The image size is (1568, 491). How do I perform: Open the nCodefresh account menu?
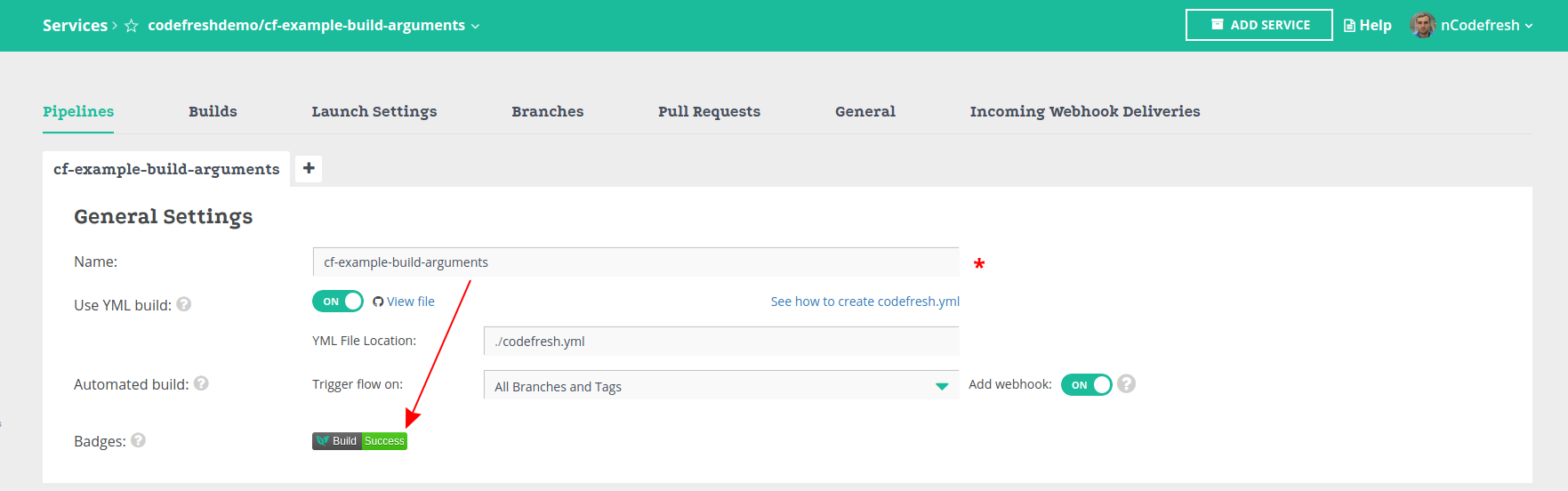pyautogui.click(x=1486, y=26)
